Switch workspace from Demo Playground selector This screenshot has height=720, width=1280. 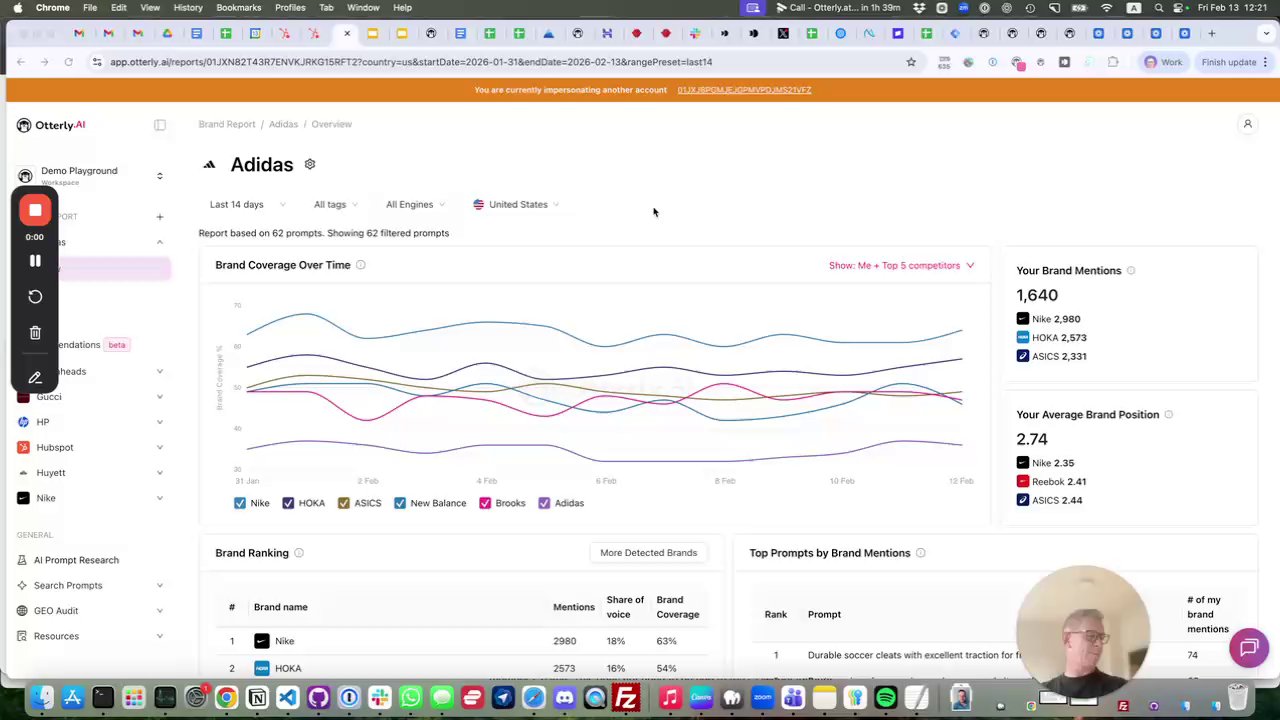point(159,176)
